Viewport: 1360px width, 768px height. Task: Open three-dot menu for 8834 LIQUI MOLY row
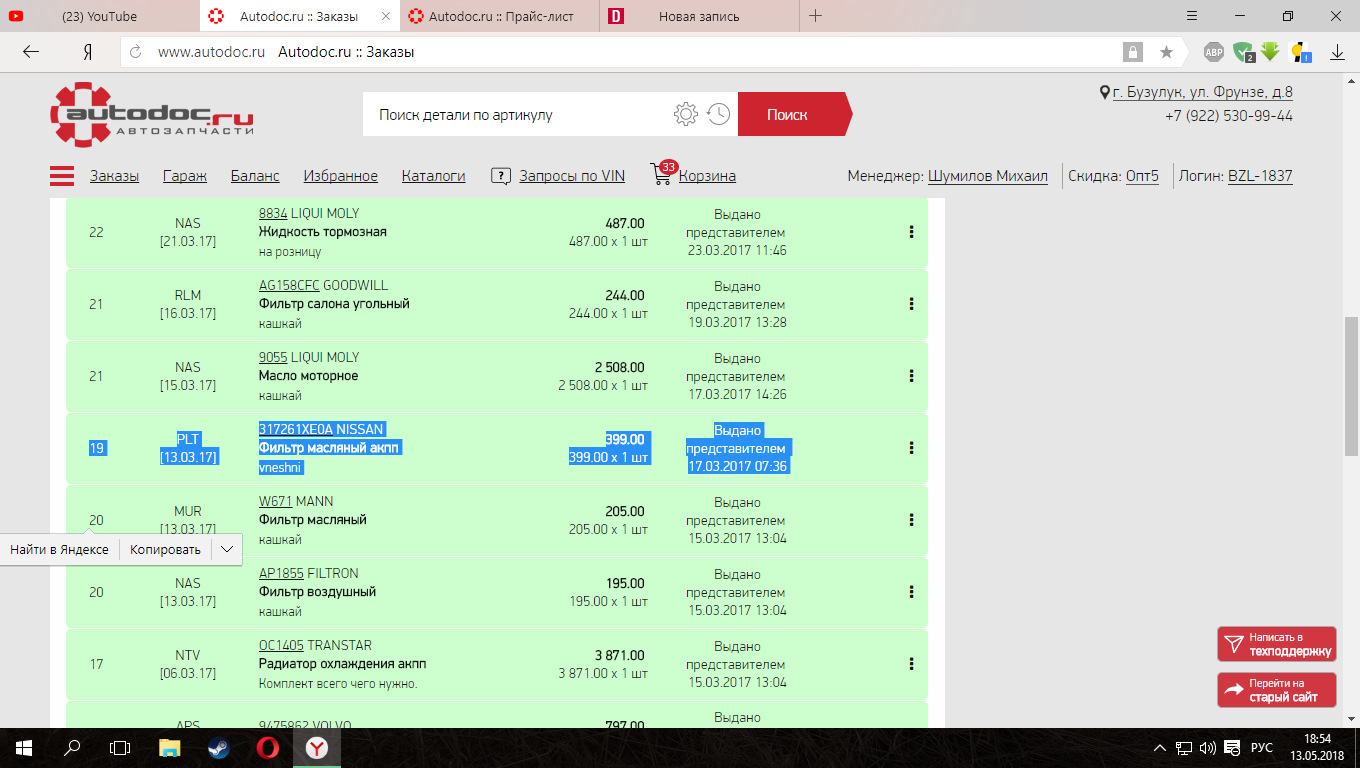point(911,232)
